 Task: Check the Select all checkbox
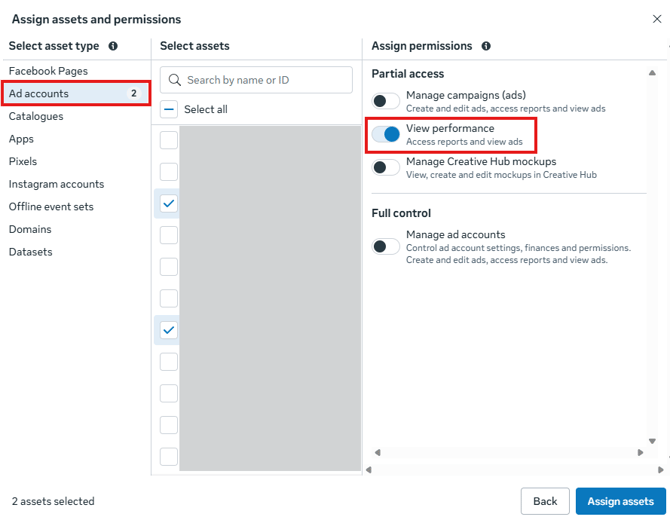[169, 109]
